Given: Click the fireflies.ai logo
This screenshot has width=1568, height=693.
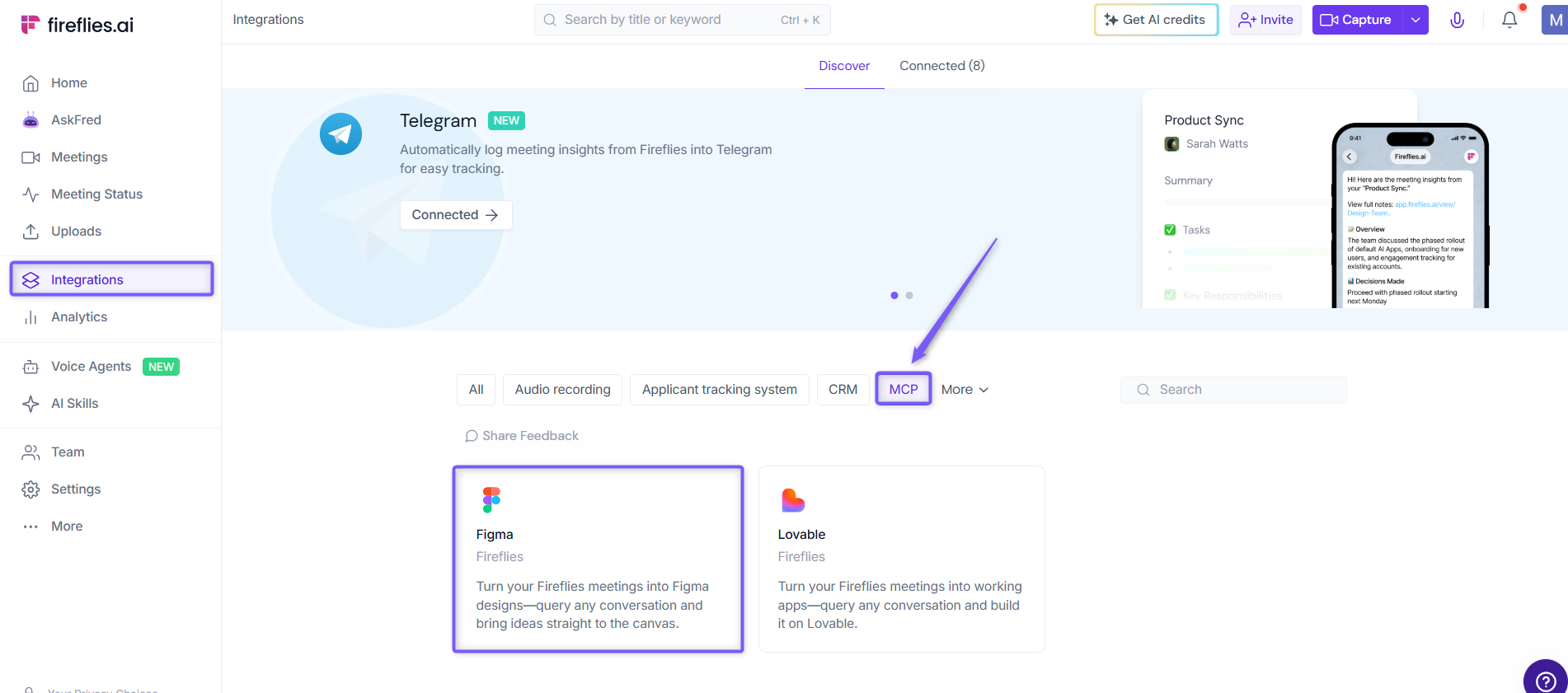Looking at the screenshot, I should (77, 25).
